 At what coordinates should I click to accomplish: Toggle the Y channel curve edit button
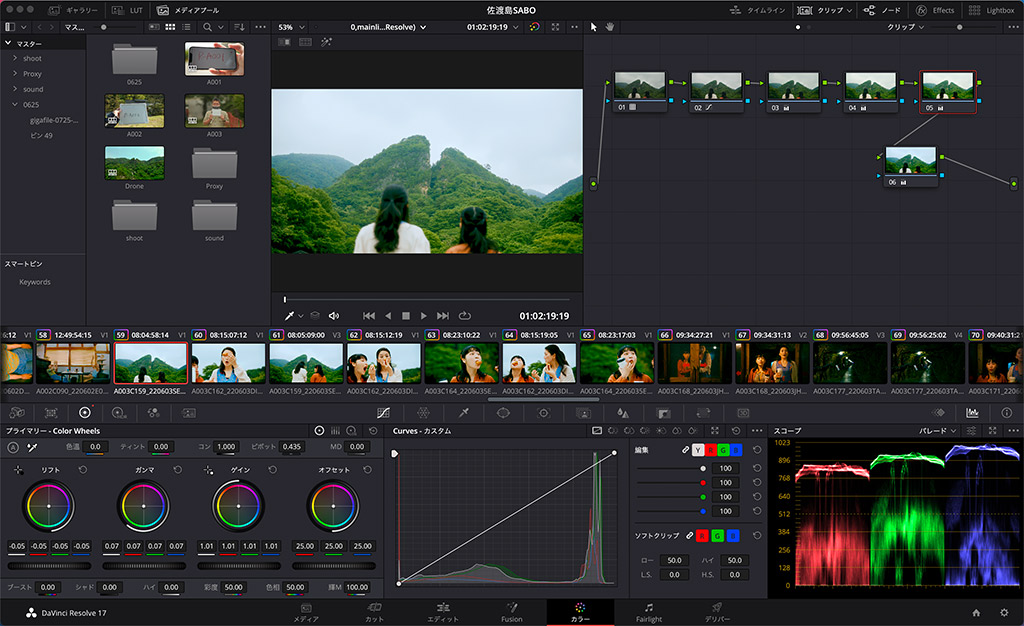click(x=697, y=450)
